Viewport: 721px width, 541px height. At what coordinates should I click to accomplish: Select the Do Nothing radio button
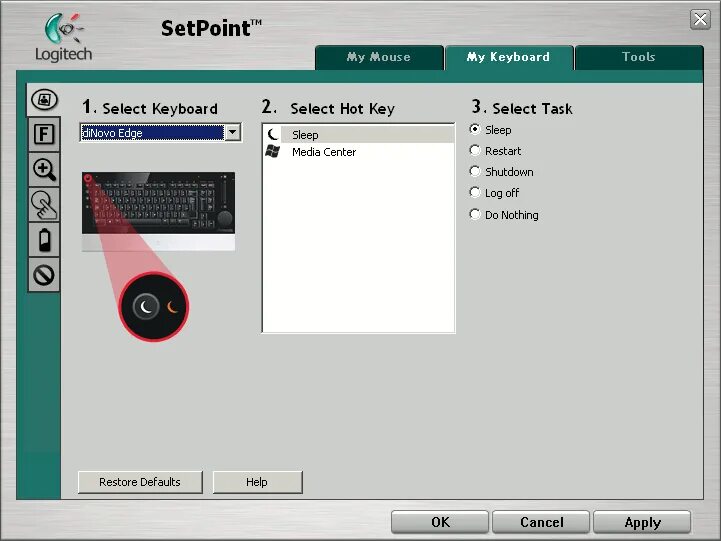tap(475, 214)
